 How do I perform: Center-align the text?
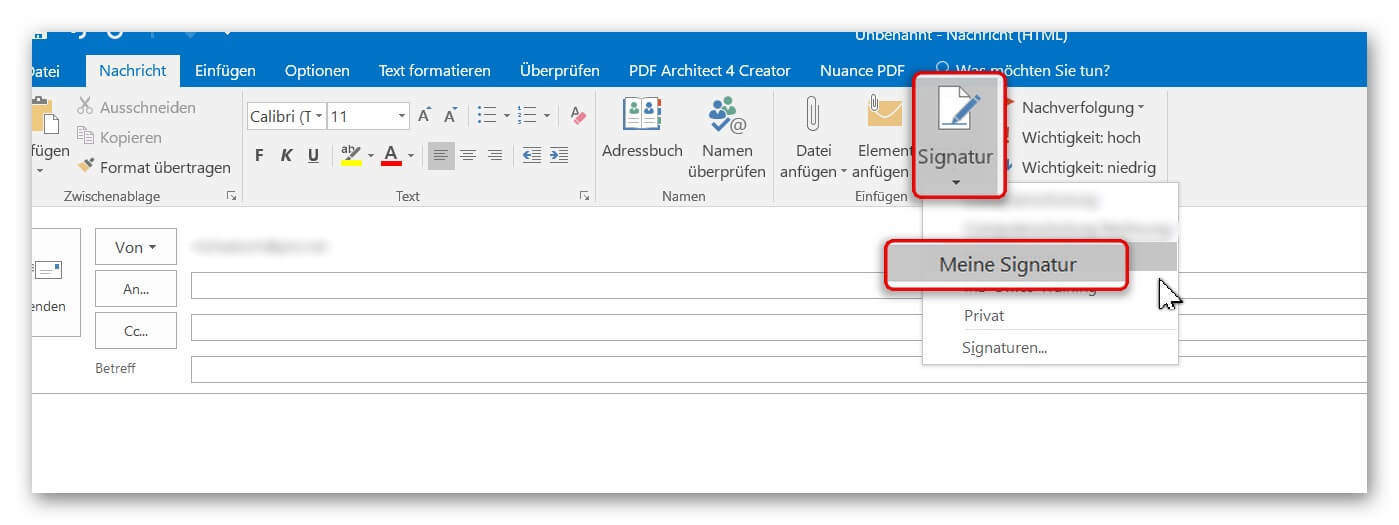467,155
